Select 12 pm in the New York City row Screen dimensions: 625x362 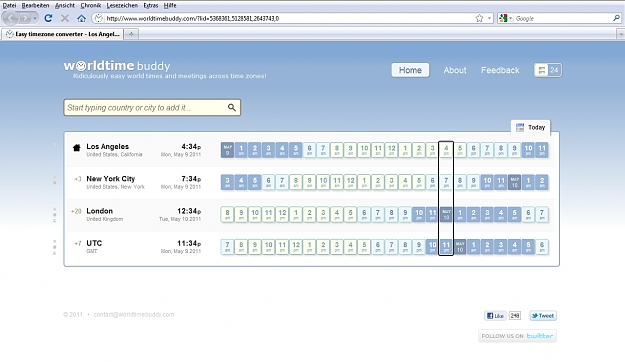coord(350,182)
